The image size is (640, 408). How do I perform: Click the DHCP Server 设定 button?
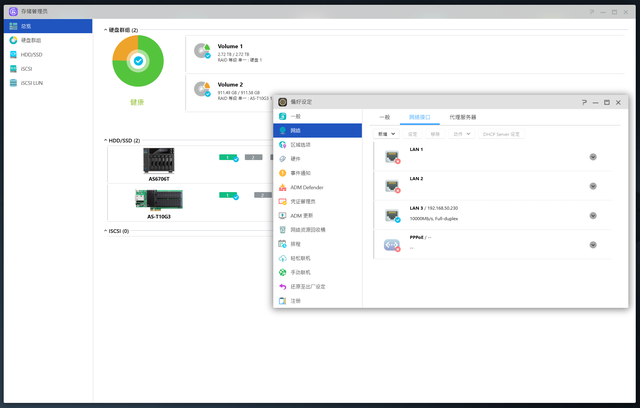point(501,133)
